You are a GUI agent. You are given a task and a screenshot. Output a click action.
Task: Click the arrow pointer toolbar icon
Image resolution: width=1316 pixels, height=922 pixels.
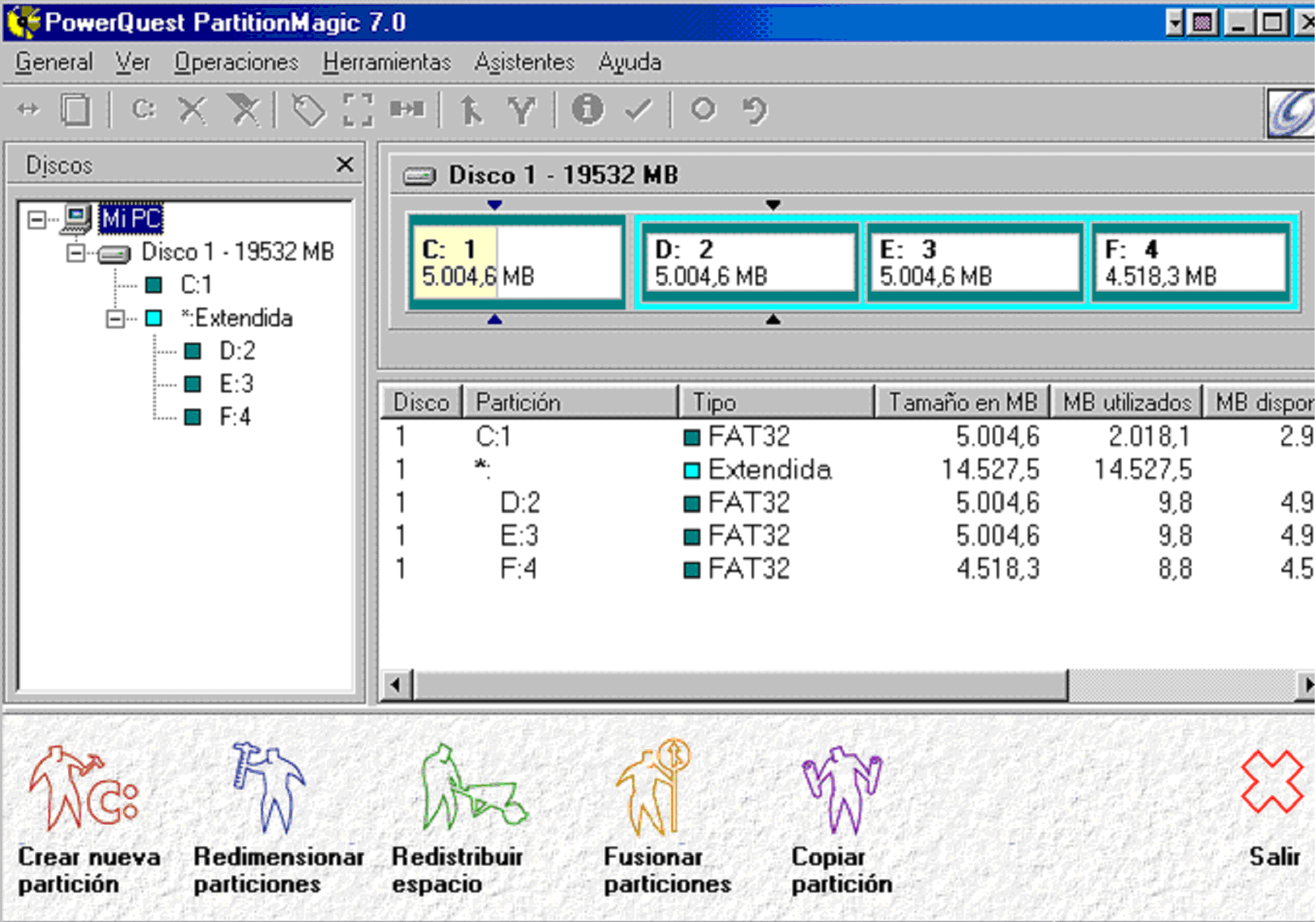471,109
